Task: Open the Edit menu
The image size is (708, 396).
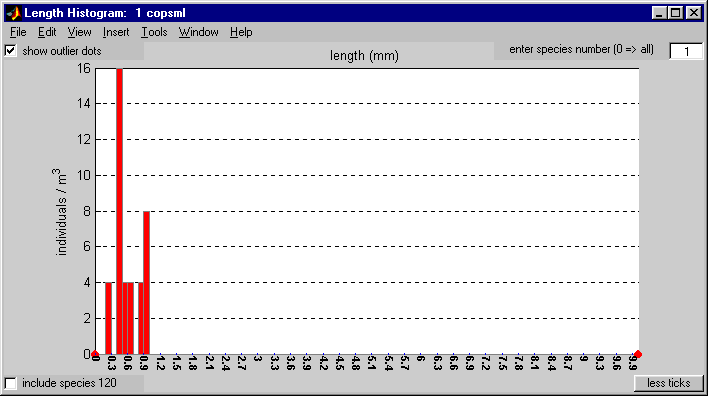Action: pos(47,32)
